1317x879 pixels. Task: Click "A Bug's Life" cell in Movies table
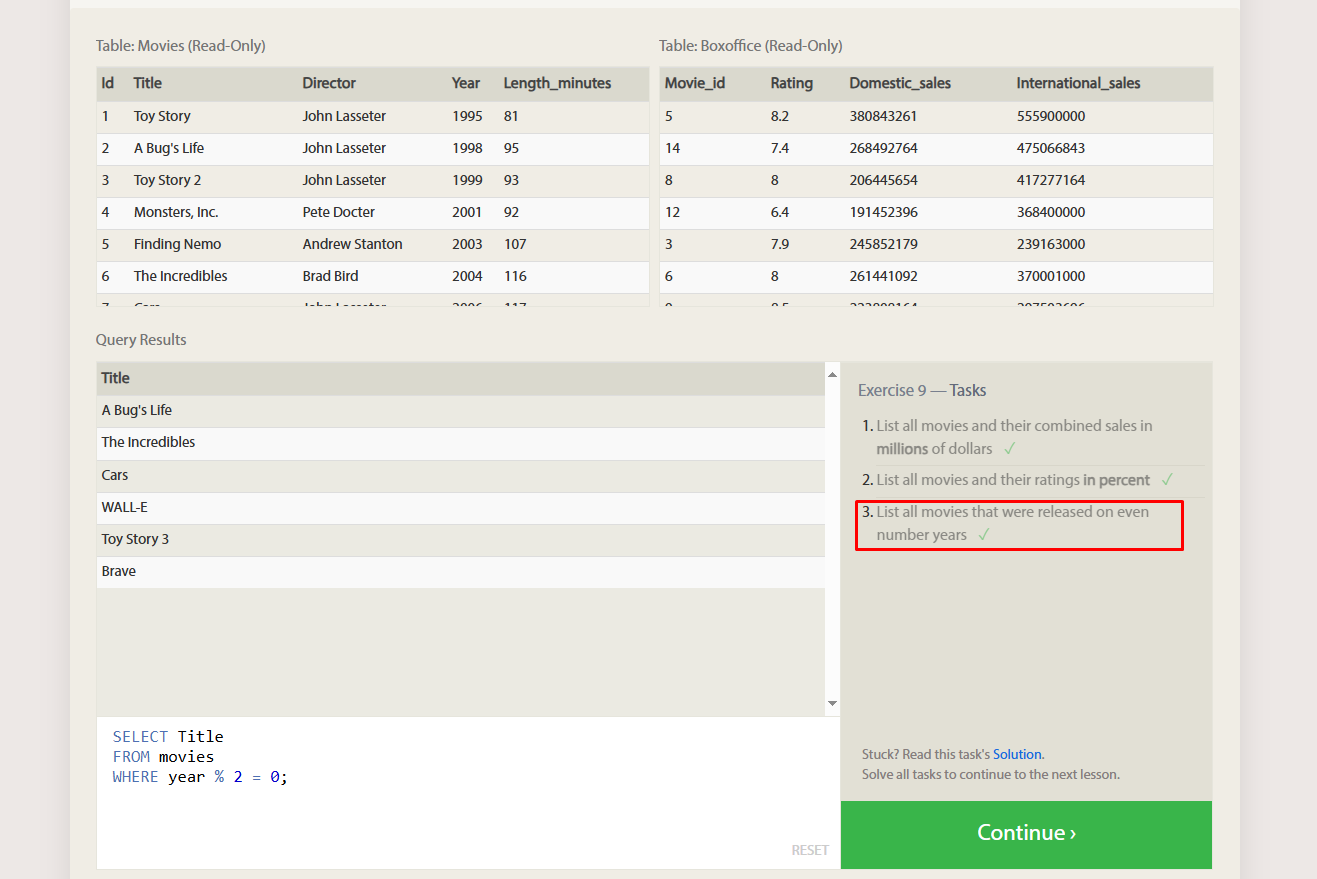click(169, 148)
